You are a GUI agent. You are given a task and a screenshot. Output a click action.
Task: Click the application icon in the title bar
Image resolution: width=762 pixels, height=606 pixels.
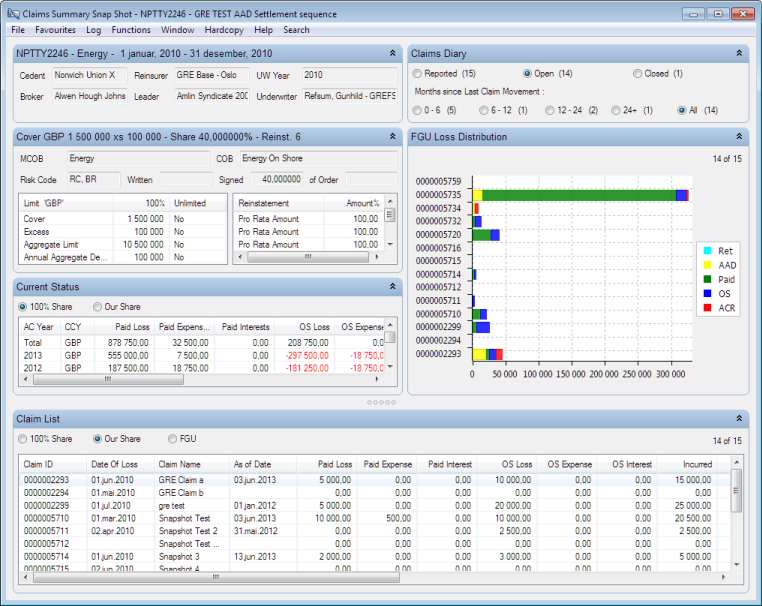tap(13, 14)
